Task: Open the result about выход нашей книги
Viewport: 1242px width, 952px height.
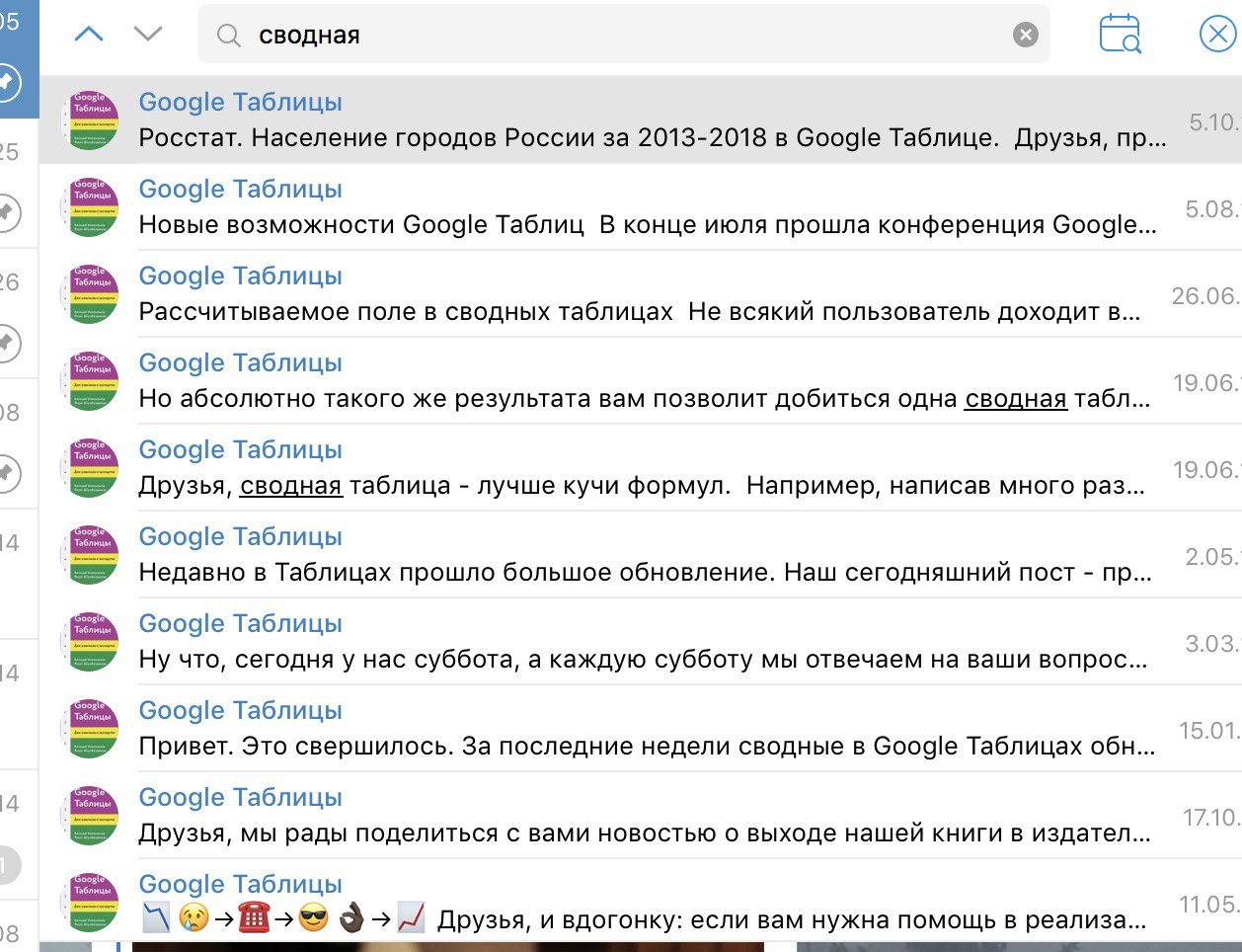Action: pos(640,816)
